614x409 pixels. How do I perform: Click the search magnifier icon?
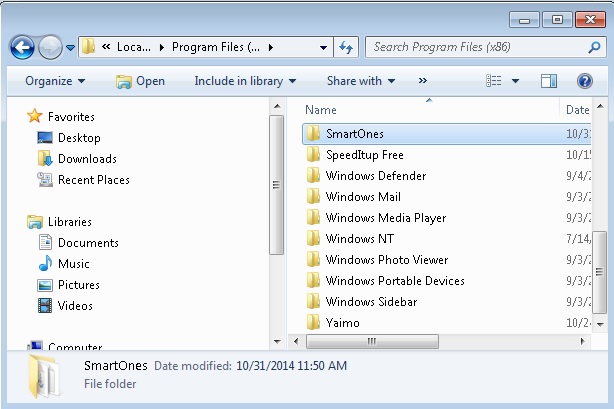tap(594, 47)
